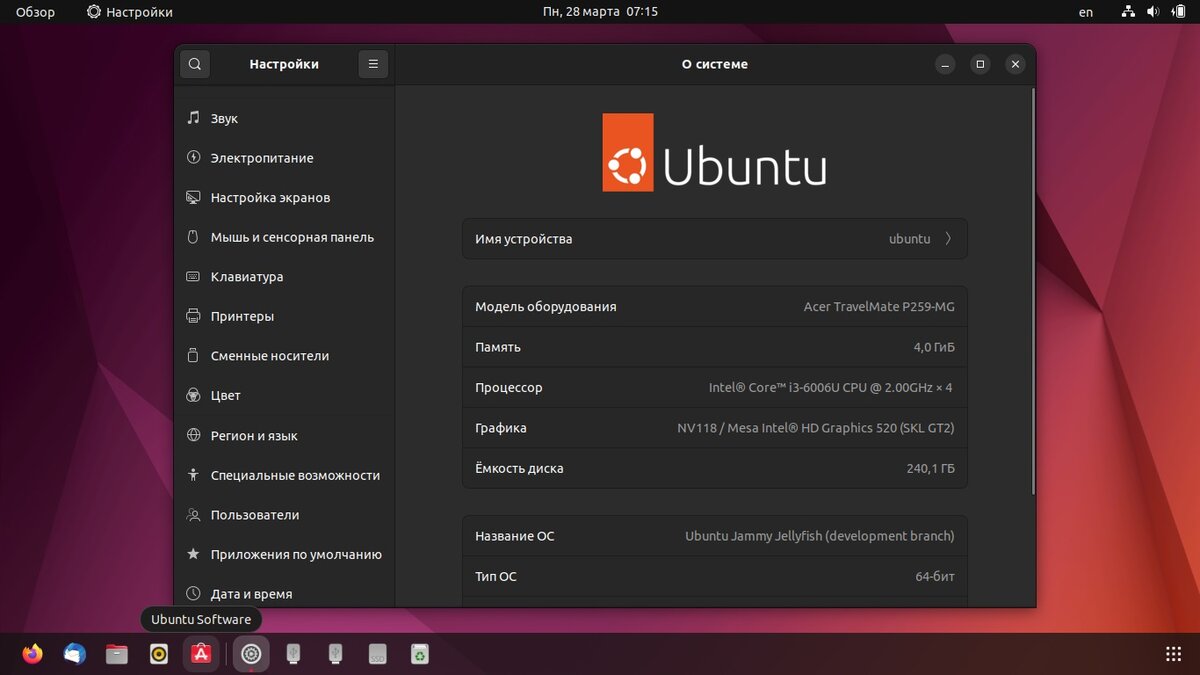The image size is (1200, 675).
Task: Click the 64-бит OS type value
Action: [x=935, y=576]
